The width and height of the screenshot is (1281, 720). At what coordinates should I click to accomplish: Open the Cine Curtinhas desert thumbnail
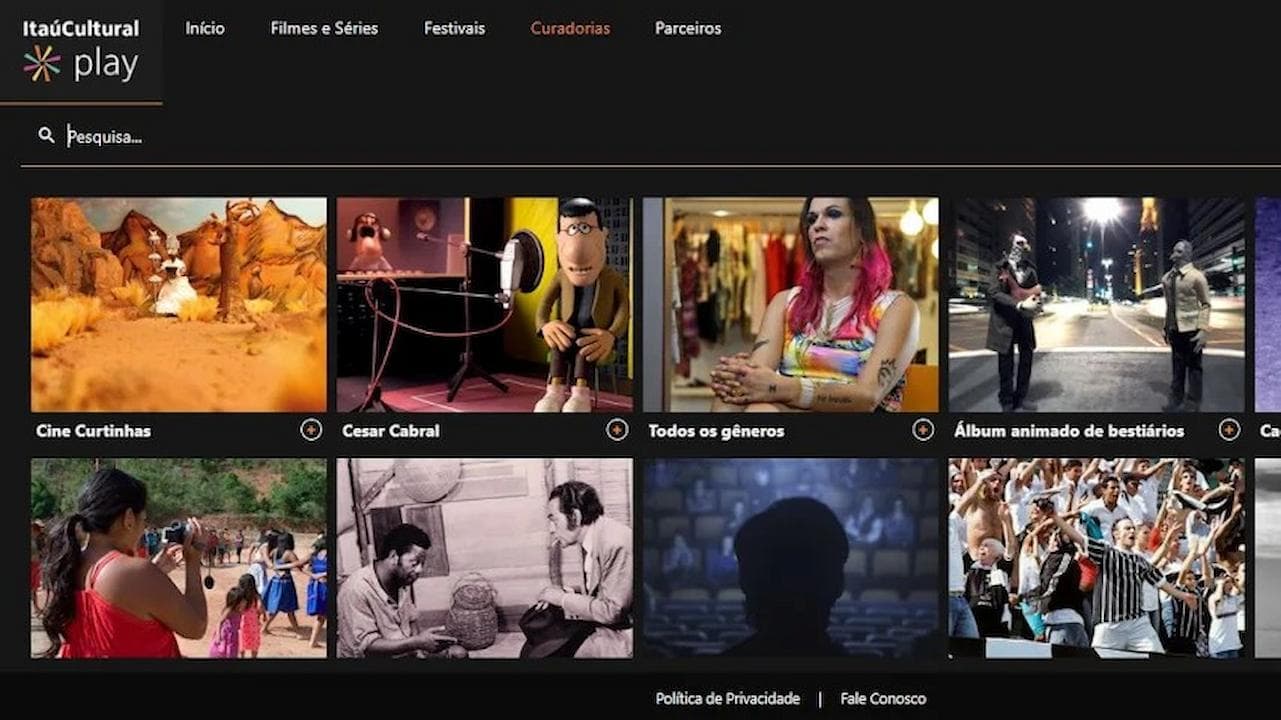179,304
